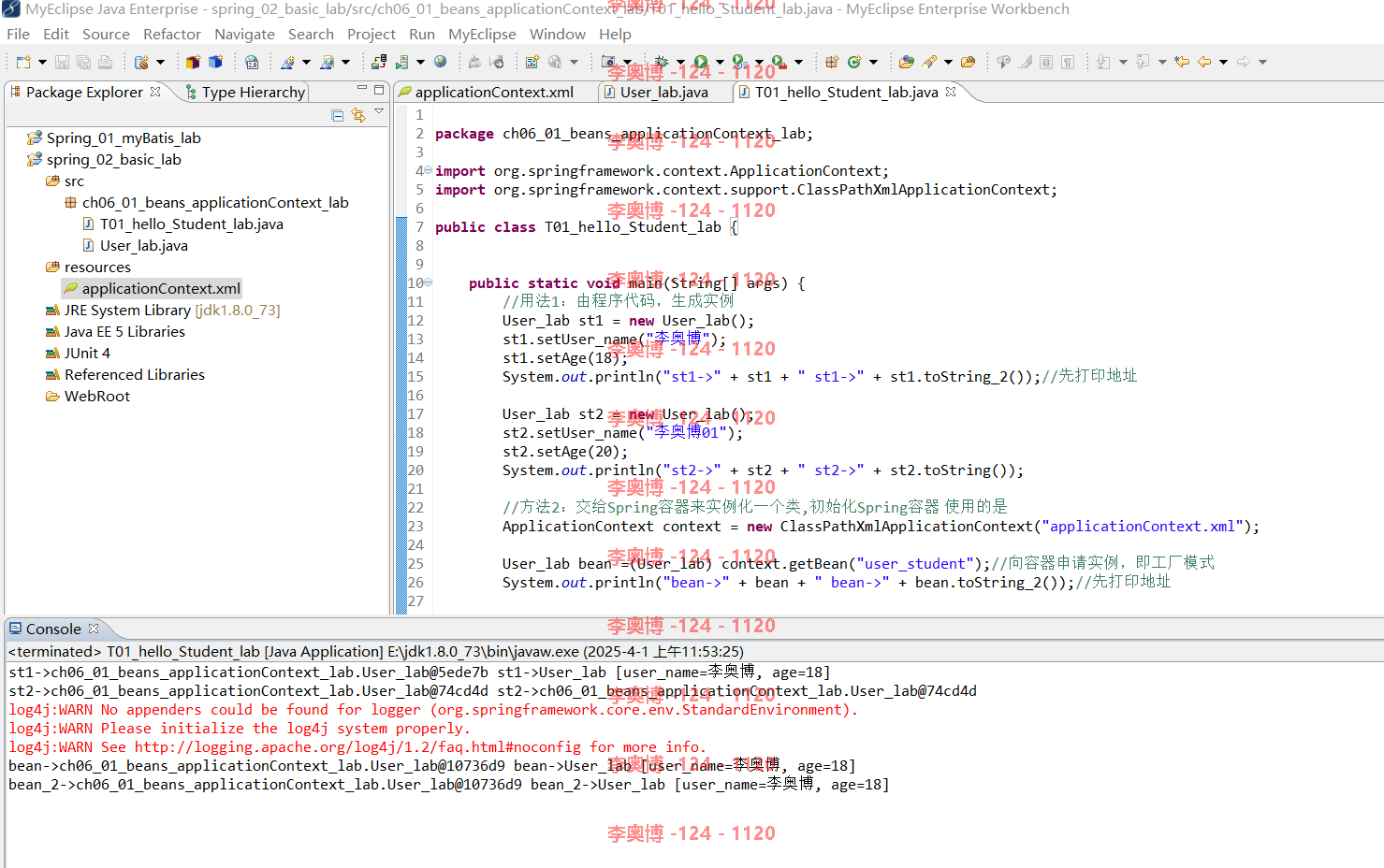Open the Search flashlight dropdown arrow
This screenshot has height=868, width=1384.
pos(948,62)
